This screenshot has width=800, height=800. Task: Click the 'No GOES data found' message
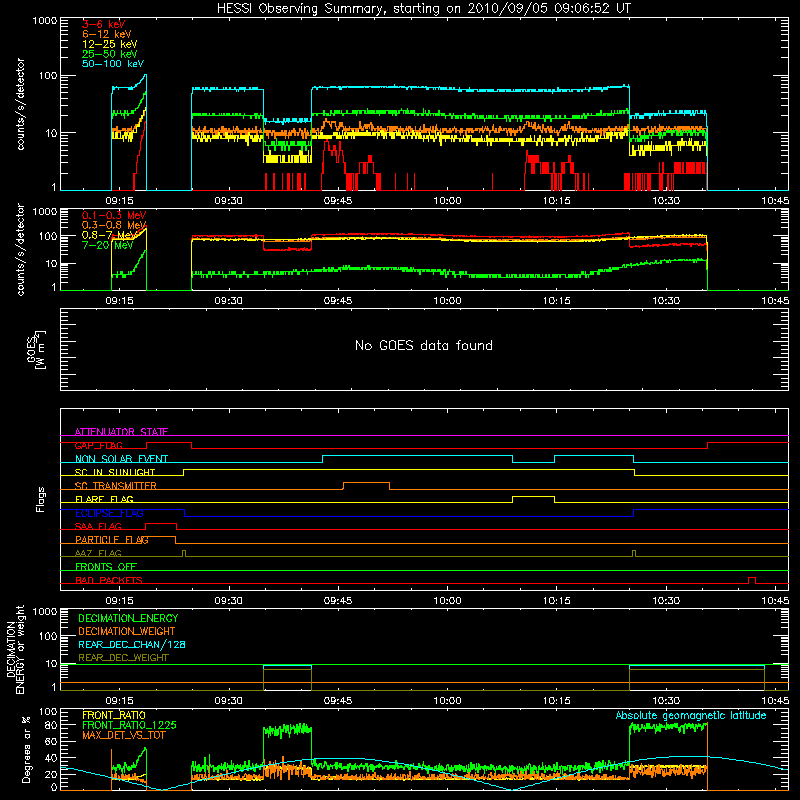coord(423,345)
